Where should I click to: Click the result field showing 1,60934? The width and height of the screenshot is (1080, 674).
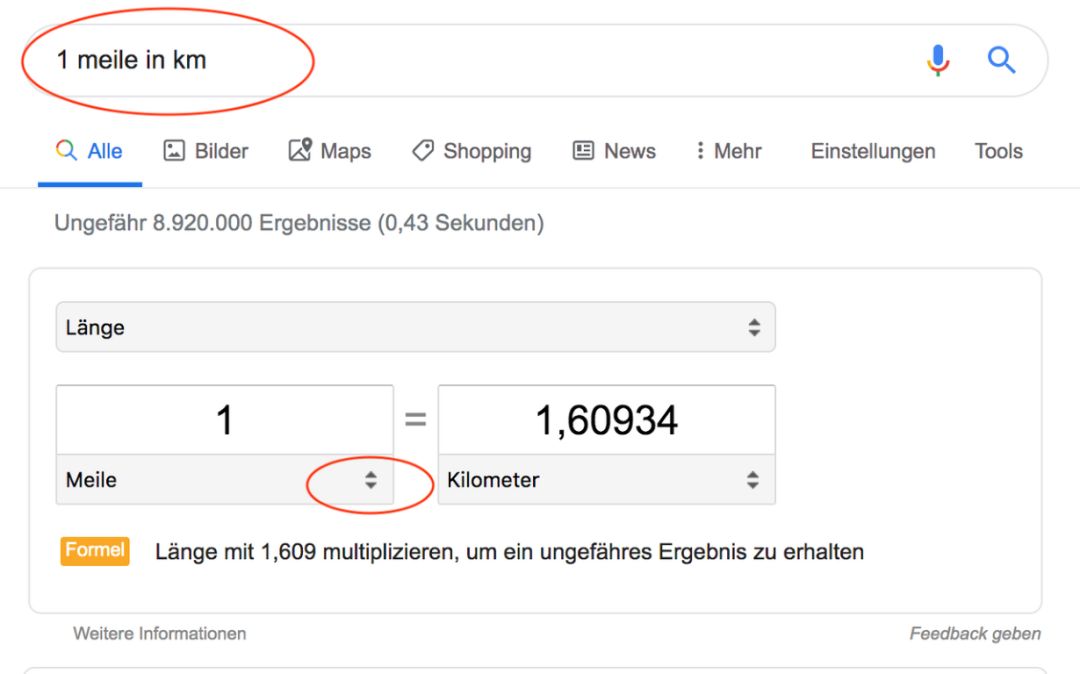[x=606, y=420]
